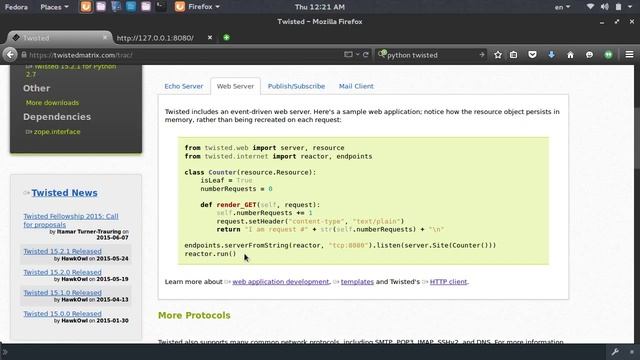
Task: Read Twisted Fellowship 2015 Call for proposals
Action: coord(71,220)
